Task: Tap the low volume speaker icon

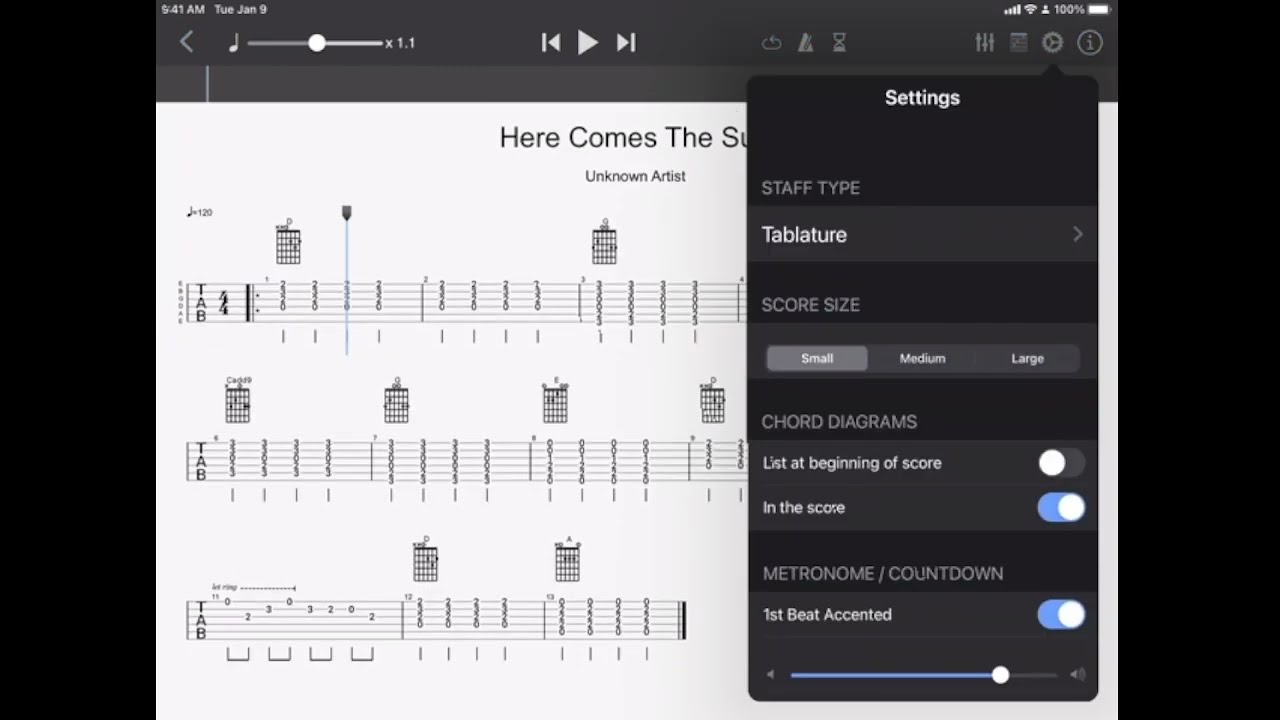Action: point(770,675)
